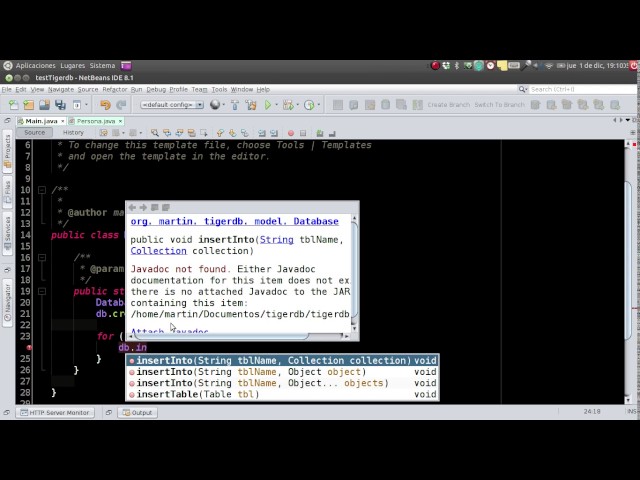Click Stop Macro Recording icon
This screenshot has width=640, height=480.
[x=303, y=133]
